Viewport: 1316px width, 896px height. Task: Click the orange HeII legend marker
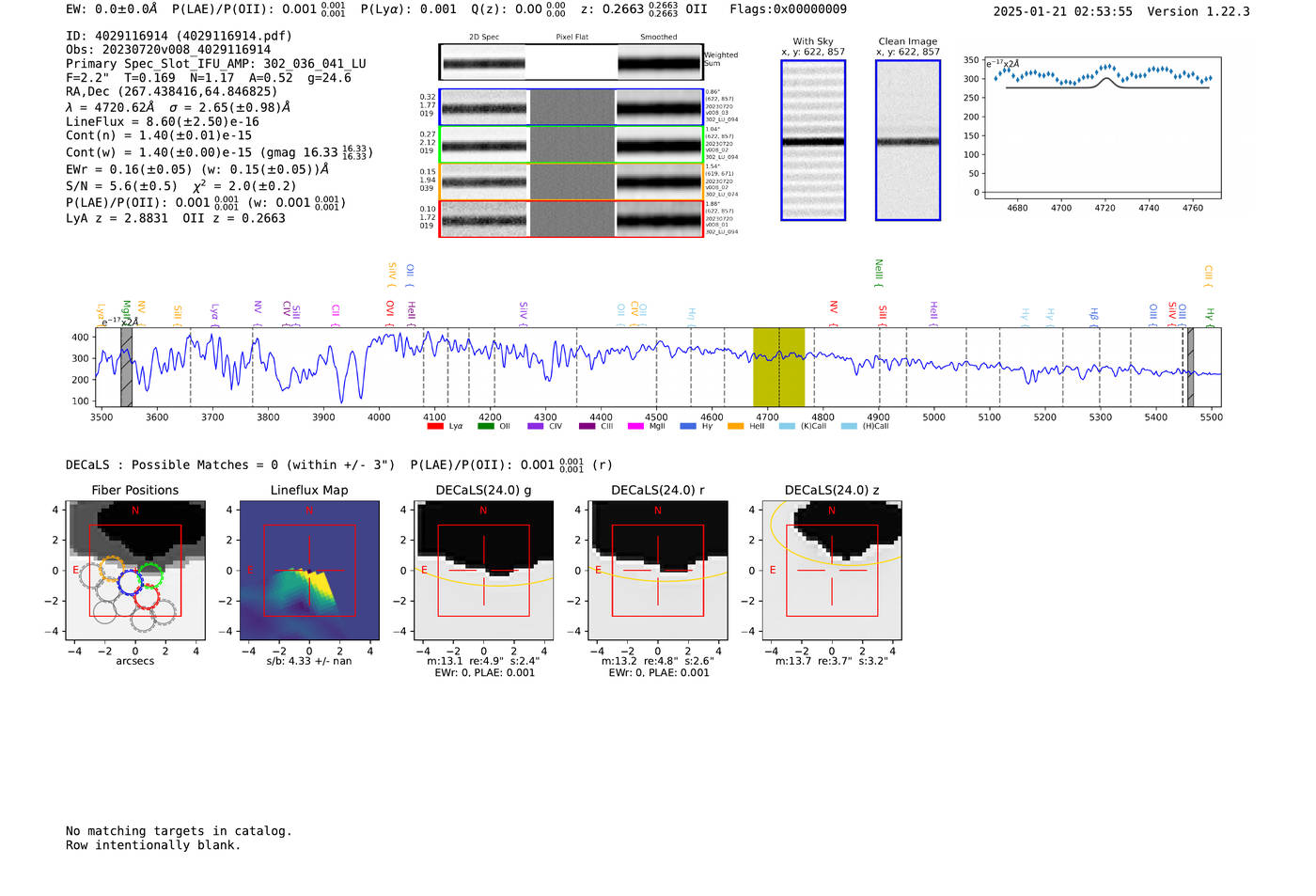tap(735, 426)
